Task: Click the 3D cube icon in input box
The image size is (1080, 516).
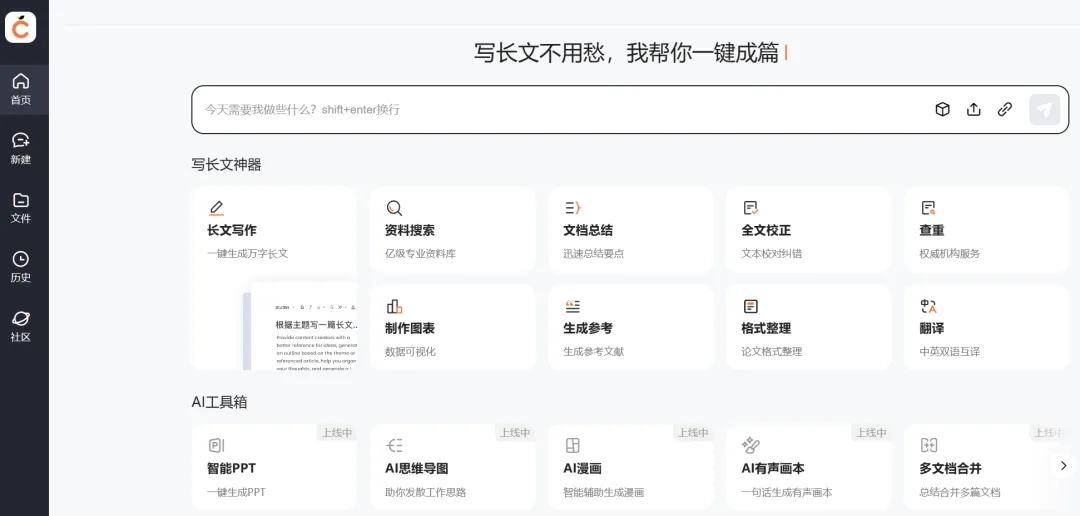Action: (942, 109)
